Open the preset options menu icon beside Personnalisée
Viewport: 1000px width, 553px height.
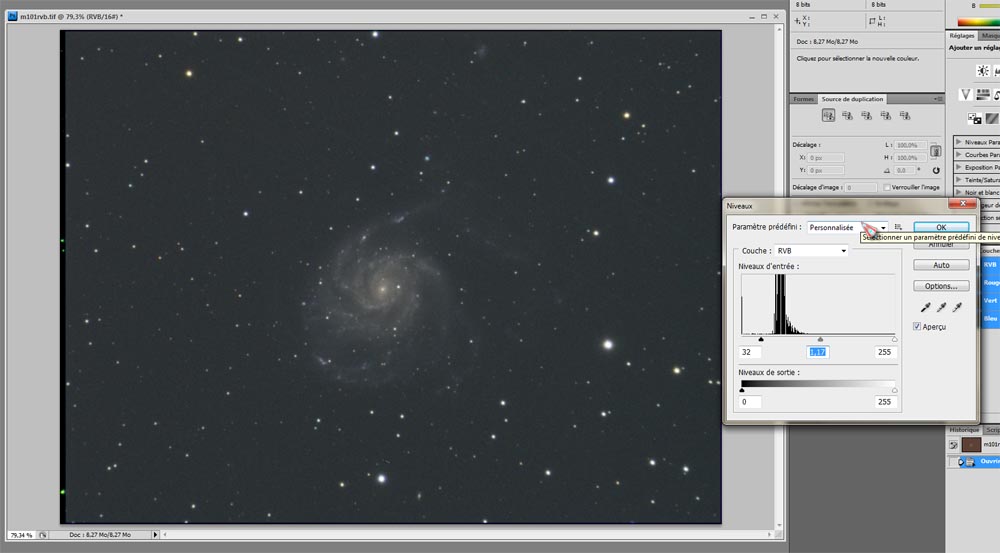898,227
